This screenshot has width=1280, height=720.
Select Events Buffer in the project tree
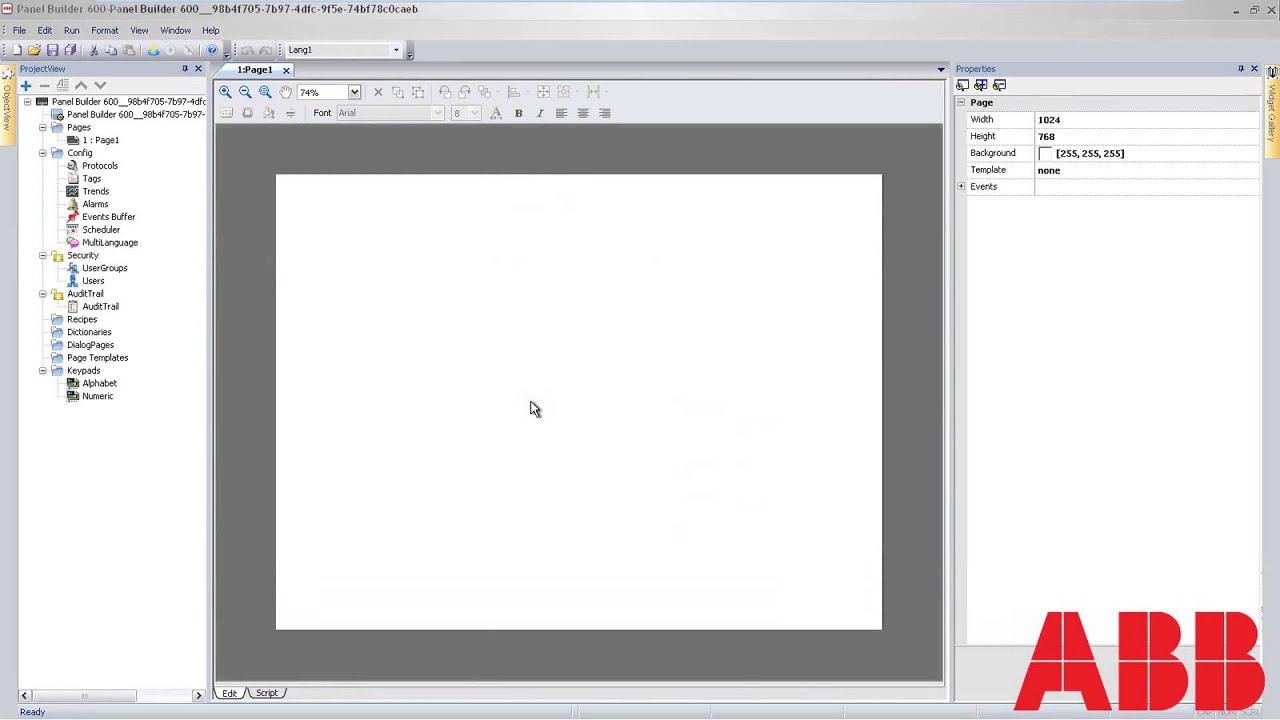108,217
